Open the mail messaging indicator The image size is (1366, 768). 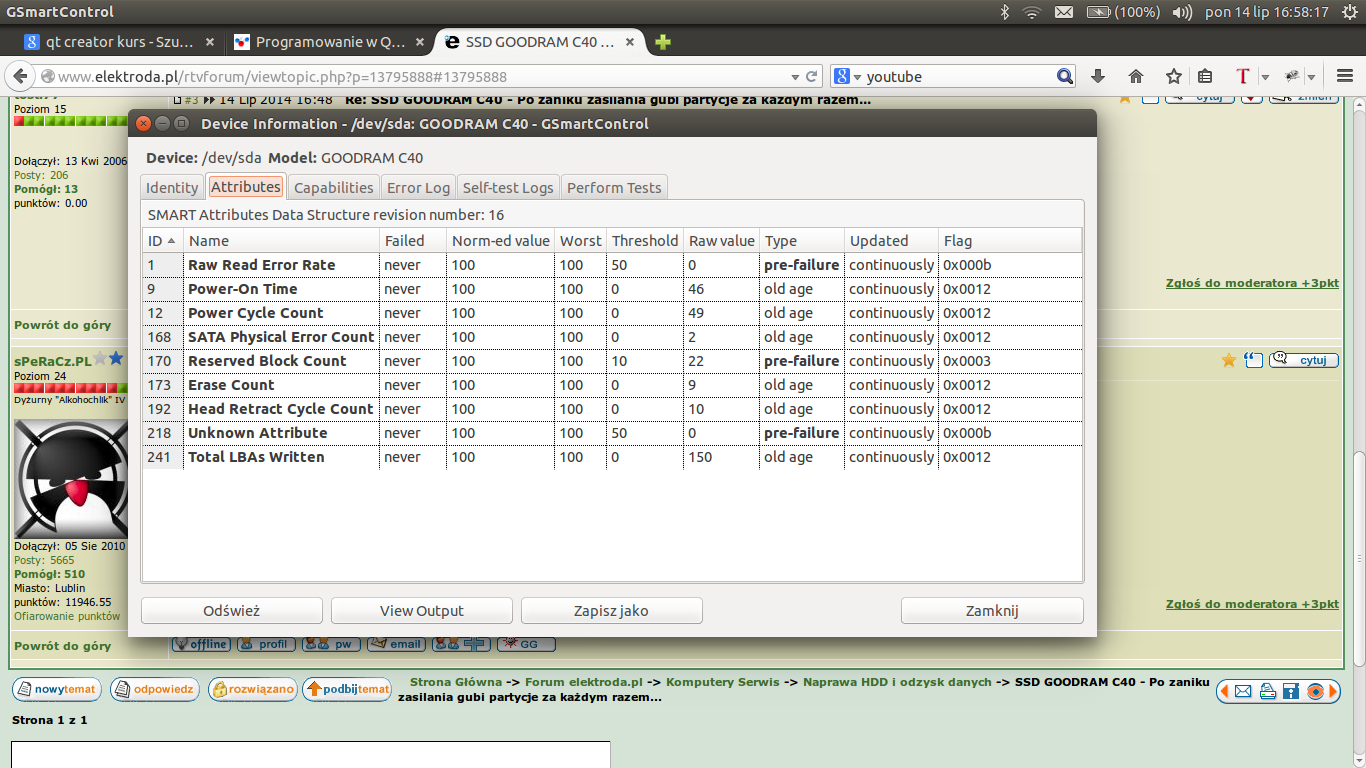click(1064, 12)
